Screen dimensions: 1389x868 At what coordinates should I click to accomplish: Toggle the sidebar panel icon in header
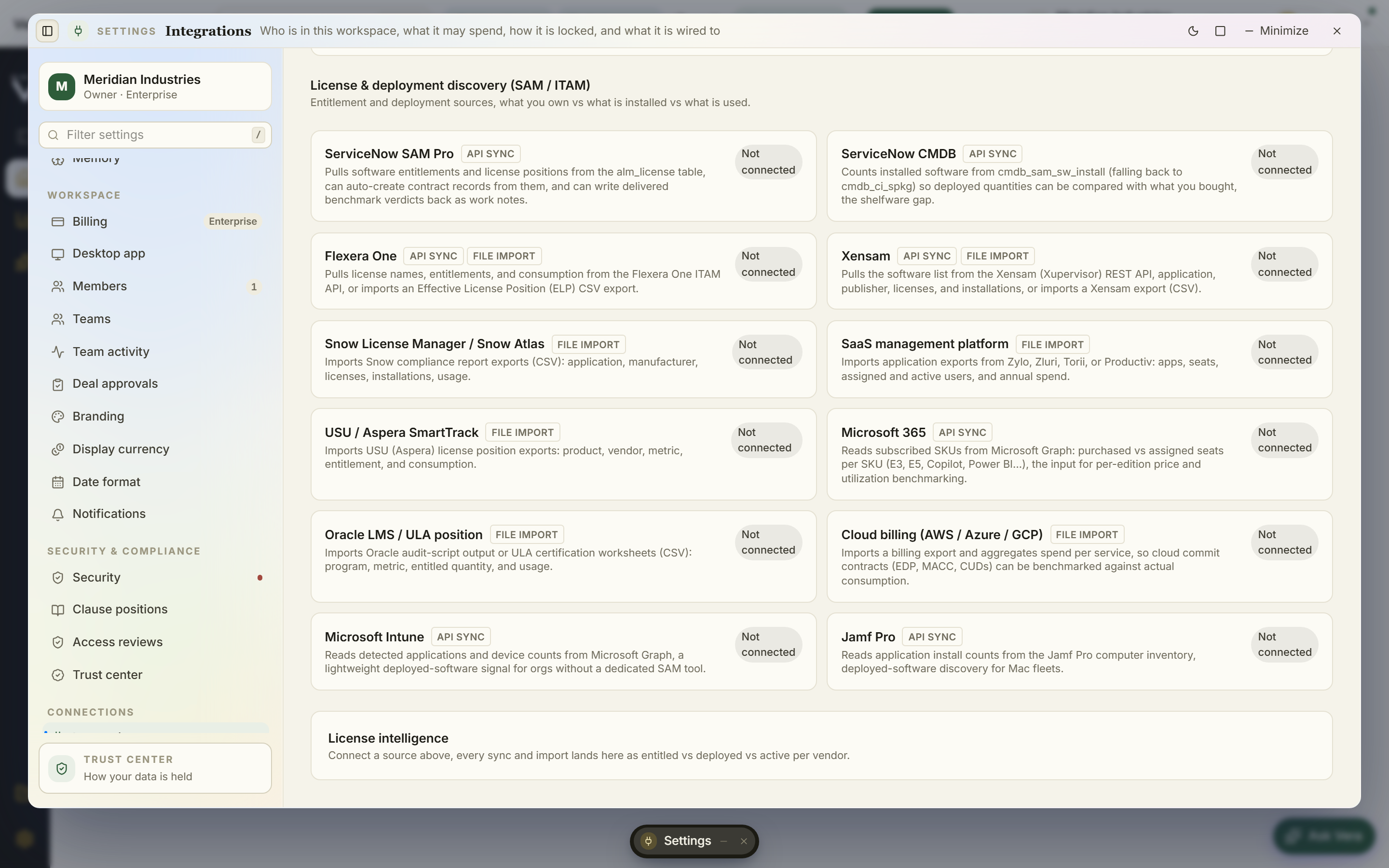(48, 31)
